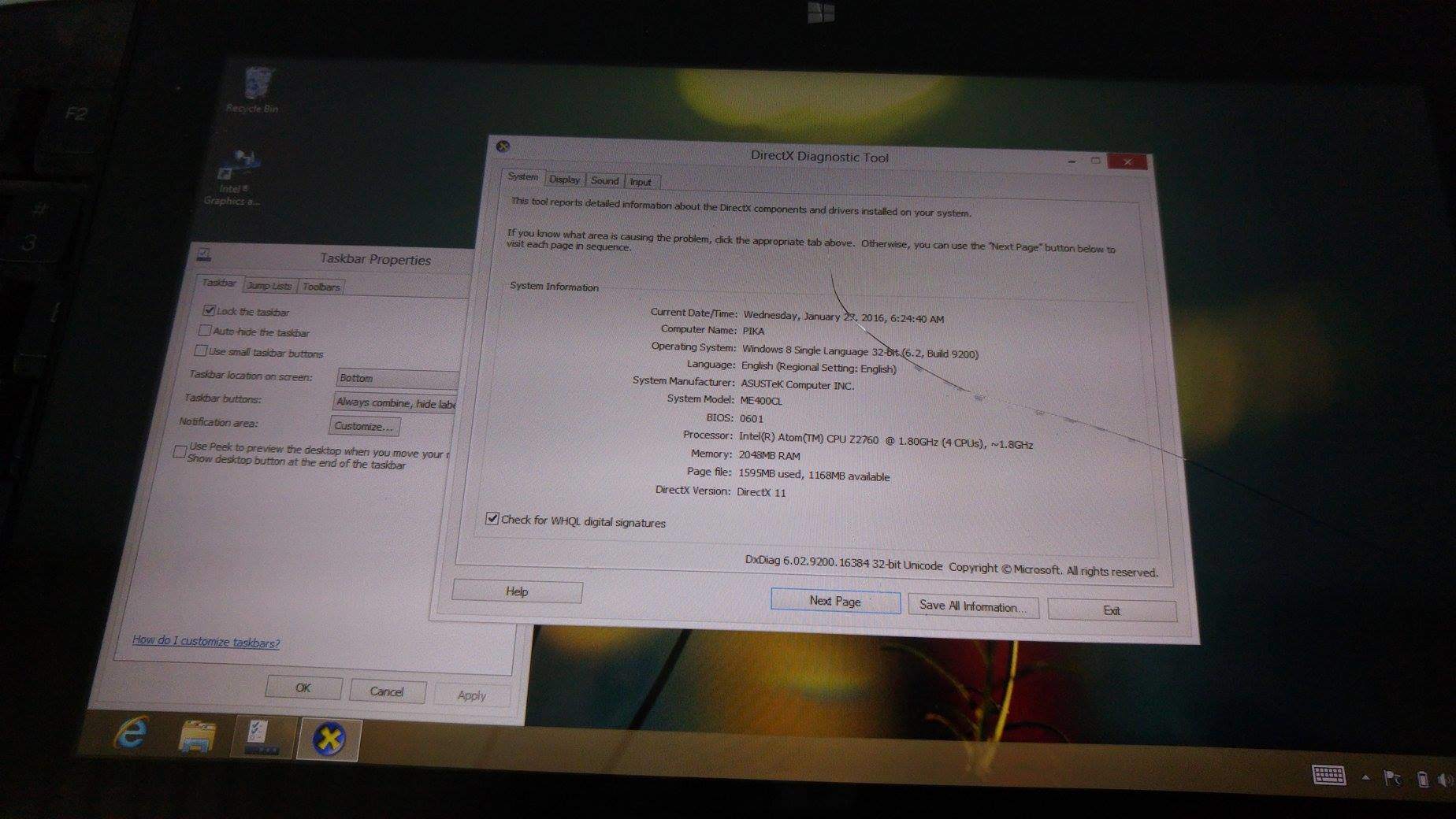The height and width of the screenshot is (819, 1456).
Task: Click Apply in Taskbar Properties
Action: tap(471, 695)
